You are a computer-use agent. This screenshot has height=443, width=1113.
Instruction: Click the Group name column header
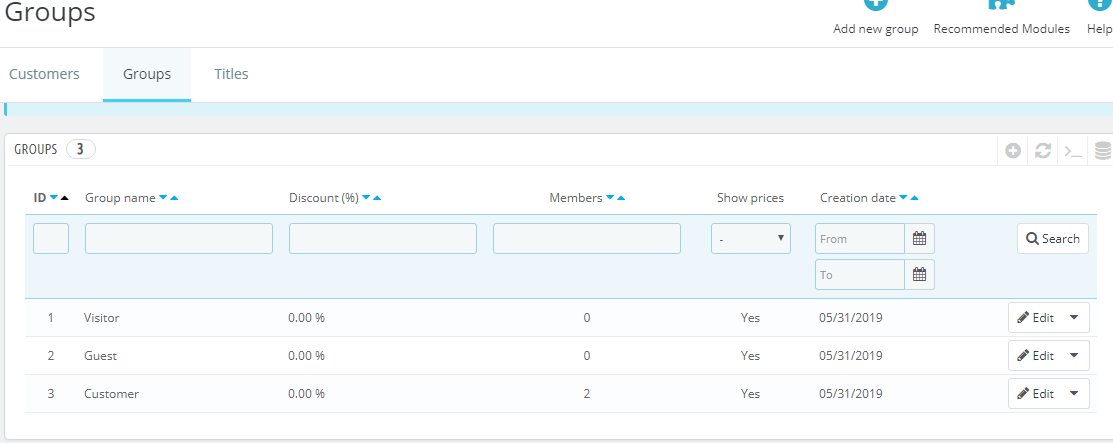click(x=120, y=198)
